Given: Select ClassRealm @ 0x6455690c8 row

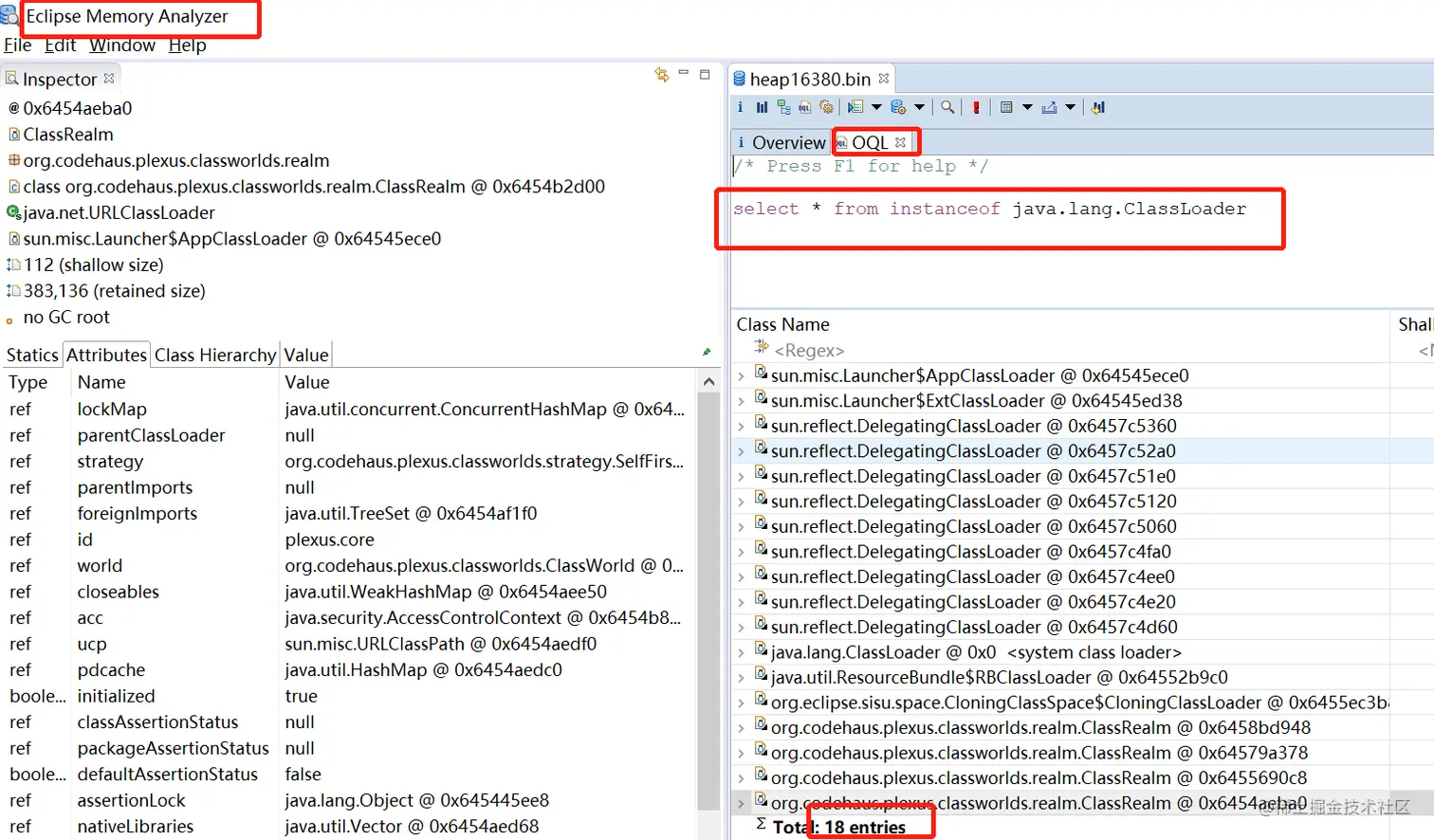Looking at the screenshot, I should pos(1060,778).
